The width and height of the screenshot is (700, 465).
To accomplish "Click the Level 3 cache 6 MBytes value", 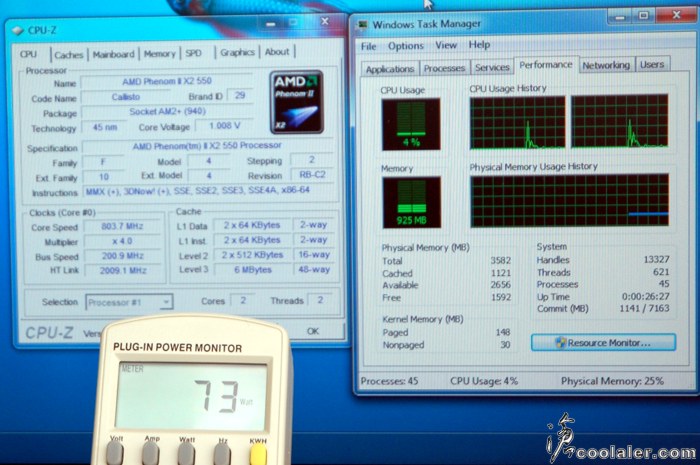I will [x=253, y=270].
